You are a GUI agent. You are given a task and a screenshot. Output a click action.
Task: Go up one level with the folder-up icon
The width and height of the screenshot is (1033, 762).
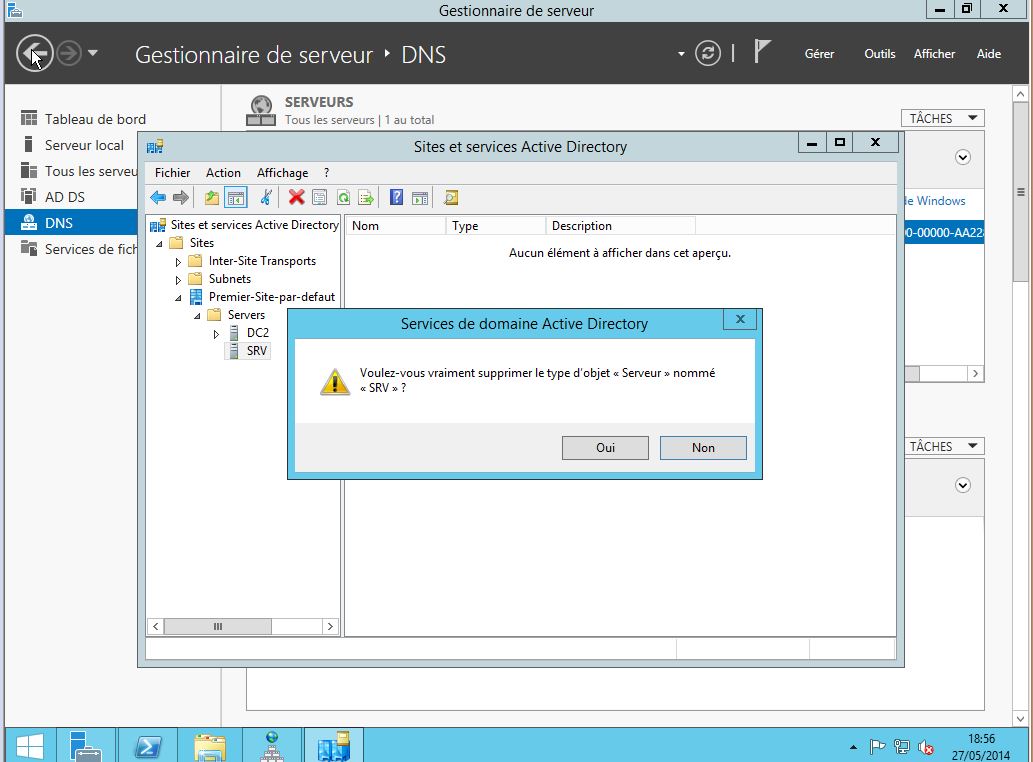click(x=211, y=198)
